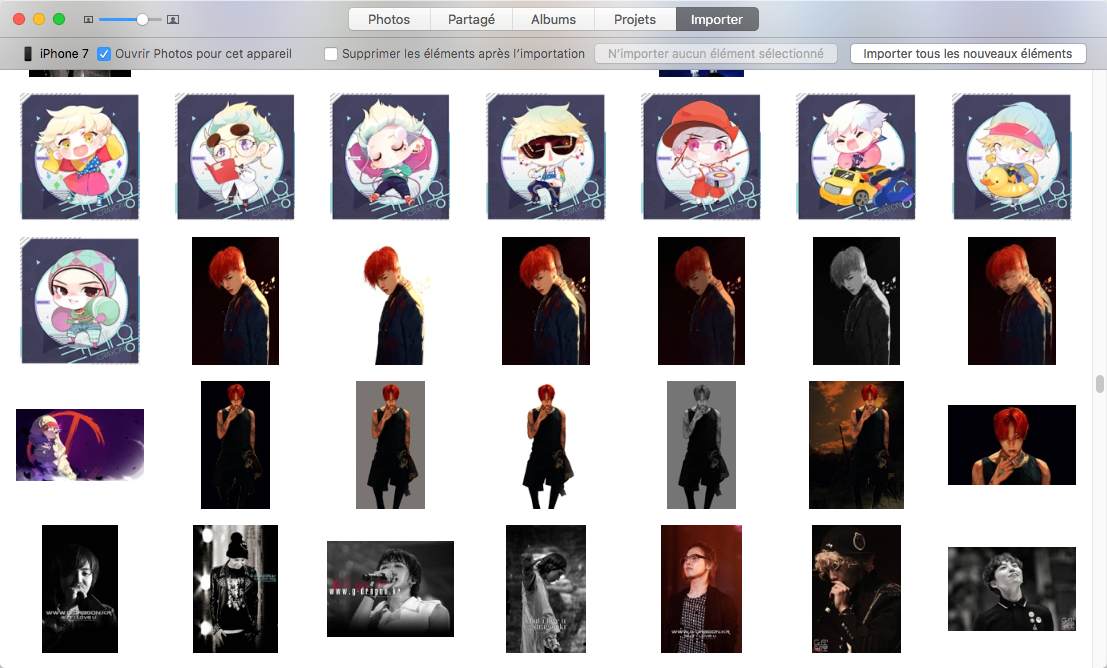This screenshot has height=668, width=1107.
Task: Select full-body red-haired photo on gray background
Action: coord(390,445)
